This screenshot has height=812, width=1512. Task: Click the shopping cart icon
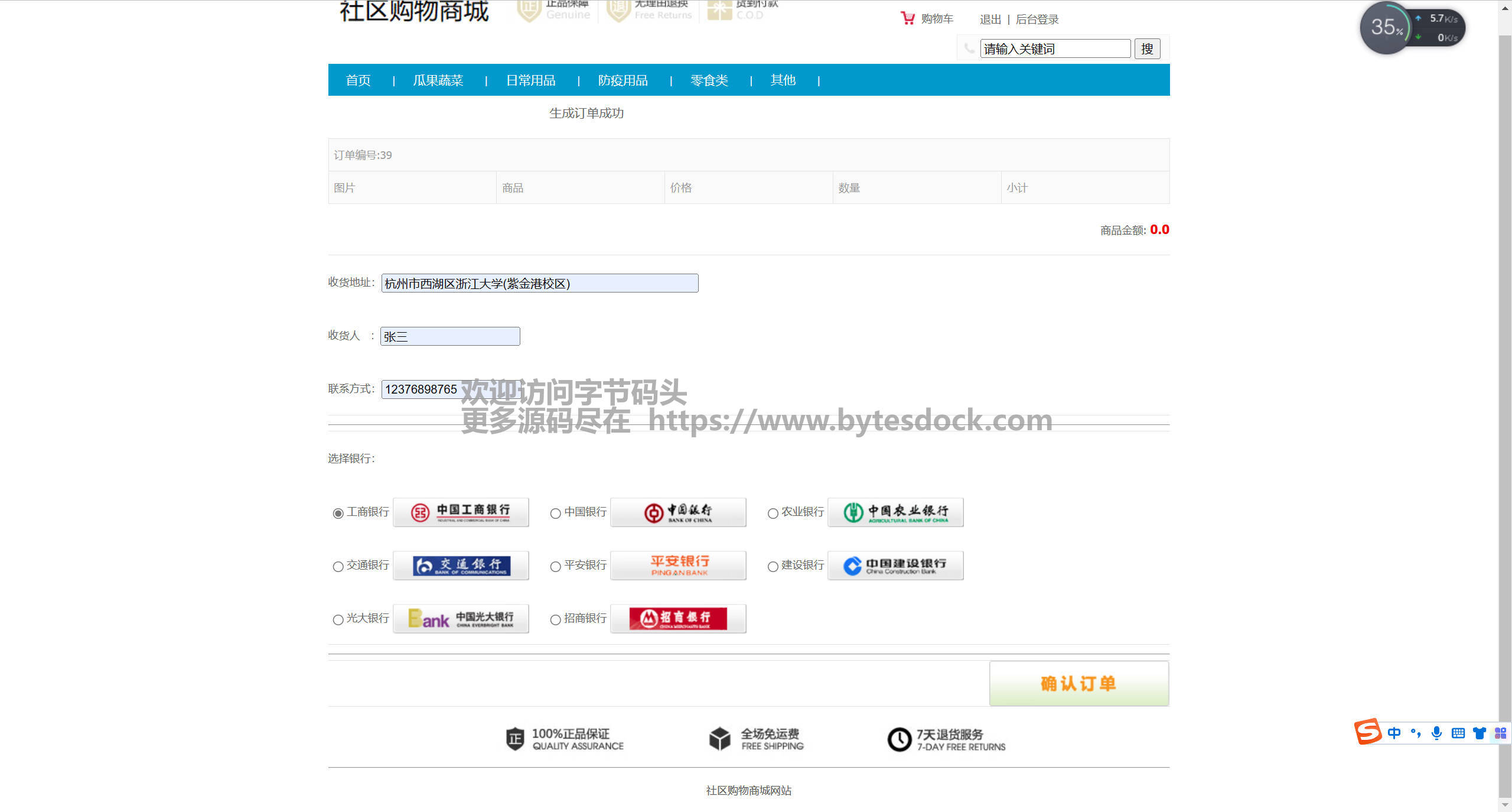[x=907, y=18]
